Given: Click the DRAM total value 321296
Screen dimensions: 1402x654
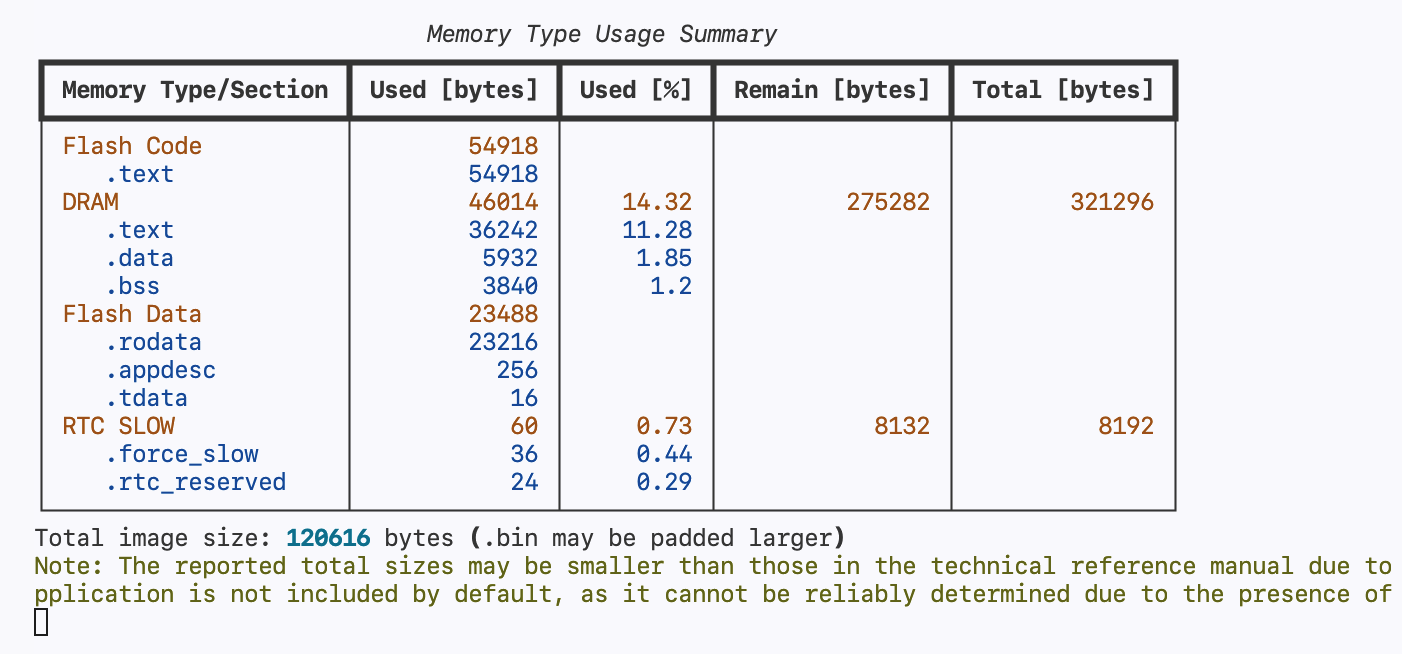Looking at the screenshot, I should 1112,202.
